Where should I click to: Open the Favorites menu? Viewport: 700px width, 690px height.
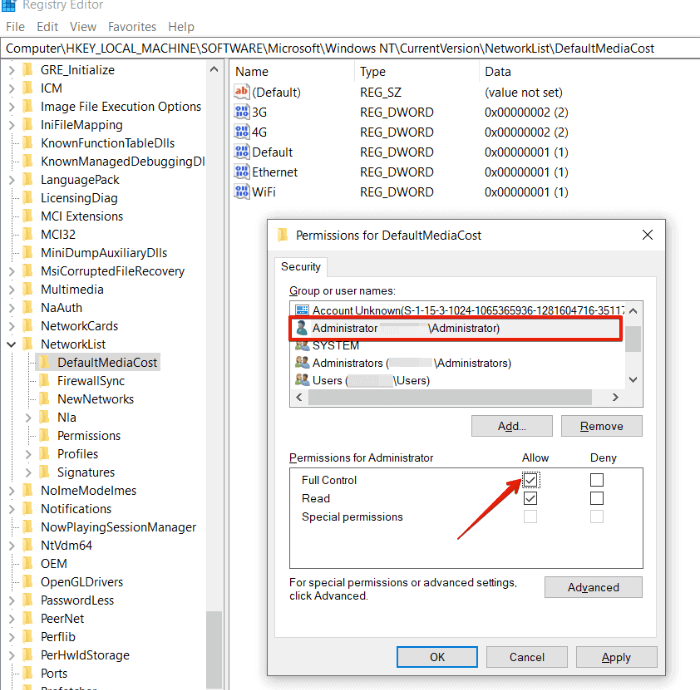[x=132, y=27]
